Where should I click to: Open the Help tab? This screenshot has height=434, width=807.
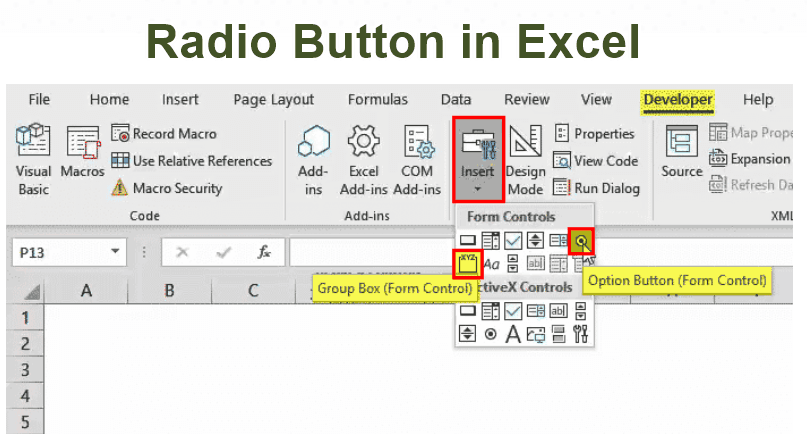click(x=758, y=99)
